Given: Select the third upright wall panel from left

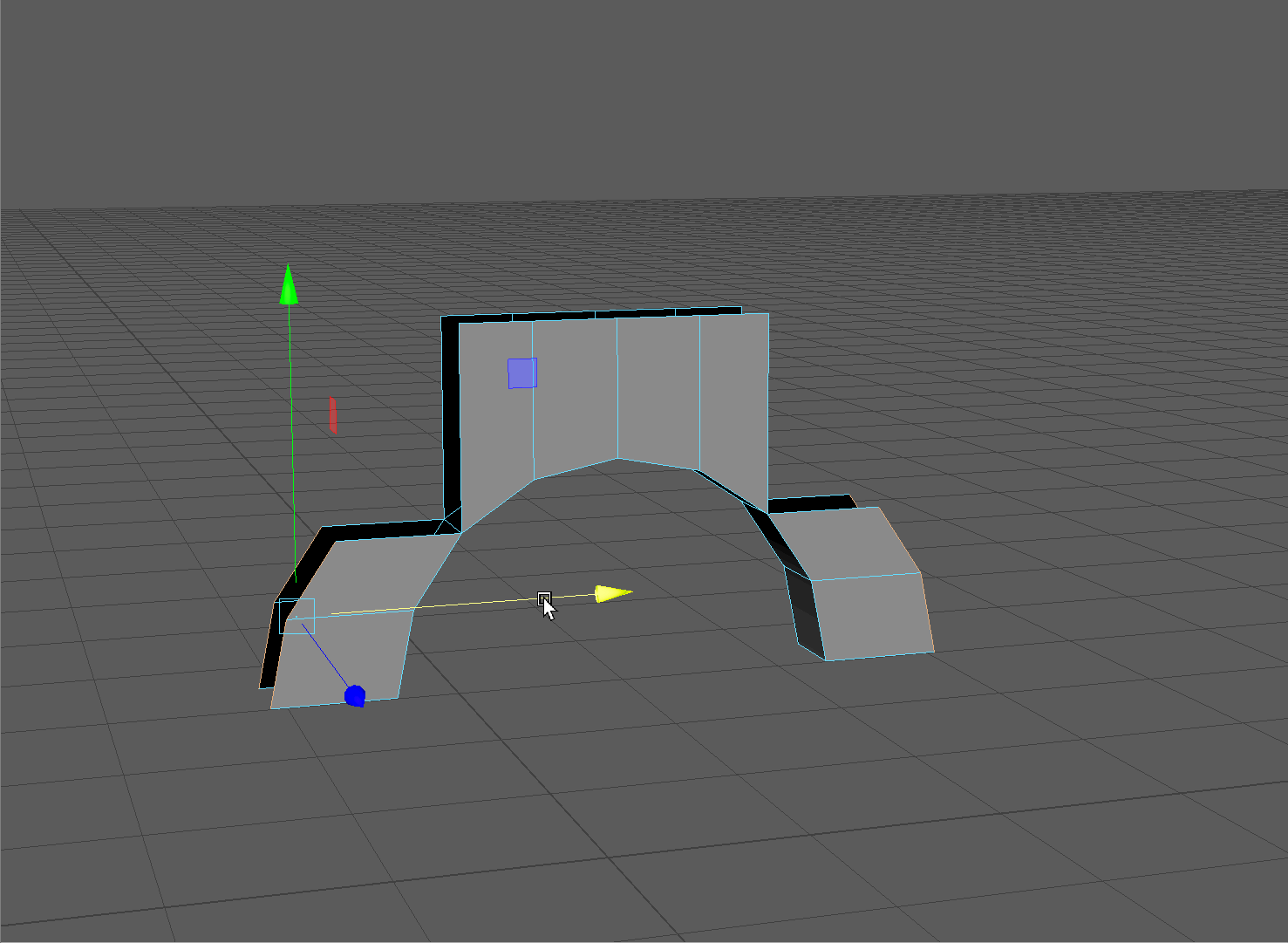Looking at the screenshot, I should 658,388.
